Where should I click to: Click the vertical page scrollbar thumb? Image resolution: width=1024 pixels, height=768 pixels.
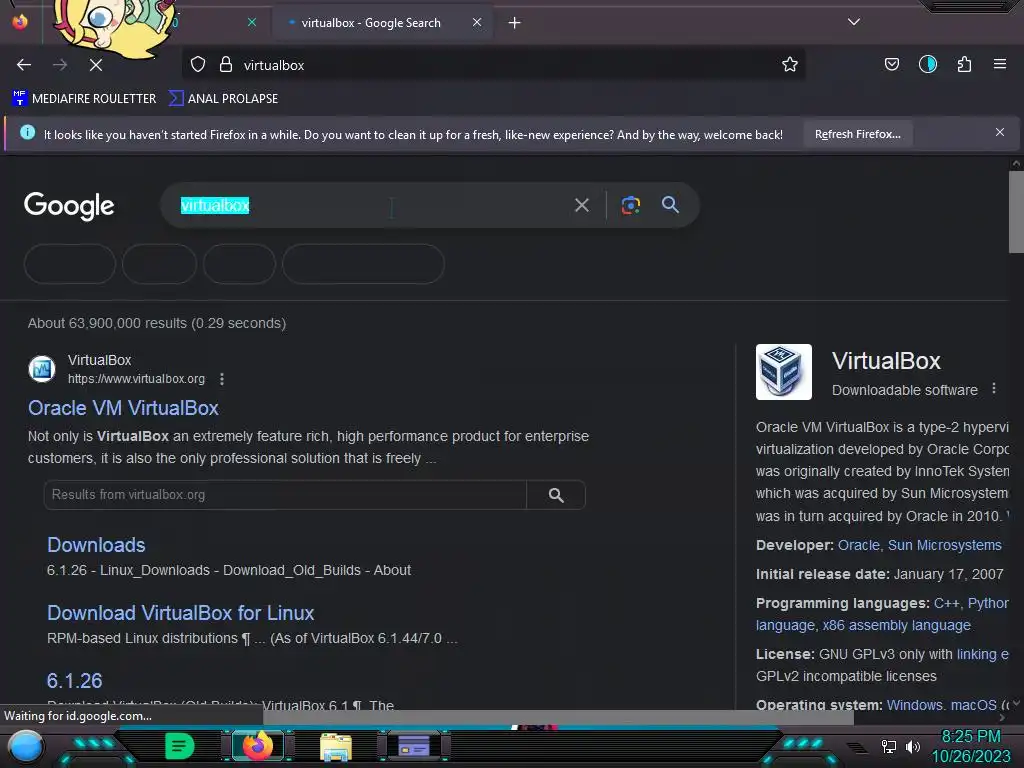(1016, 212)
